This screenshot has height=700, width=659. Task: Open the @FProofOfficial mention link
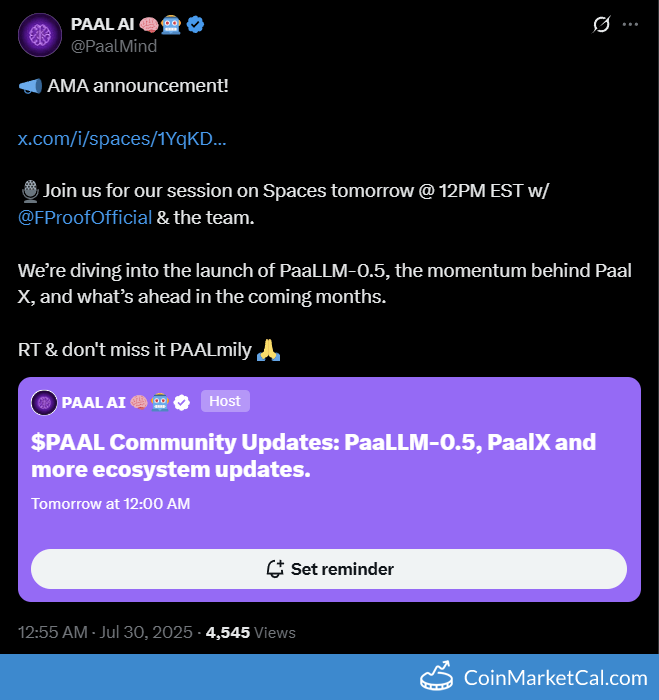coord(85,217)
